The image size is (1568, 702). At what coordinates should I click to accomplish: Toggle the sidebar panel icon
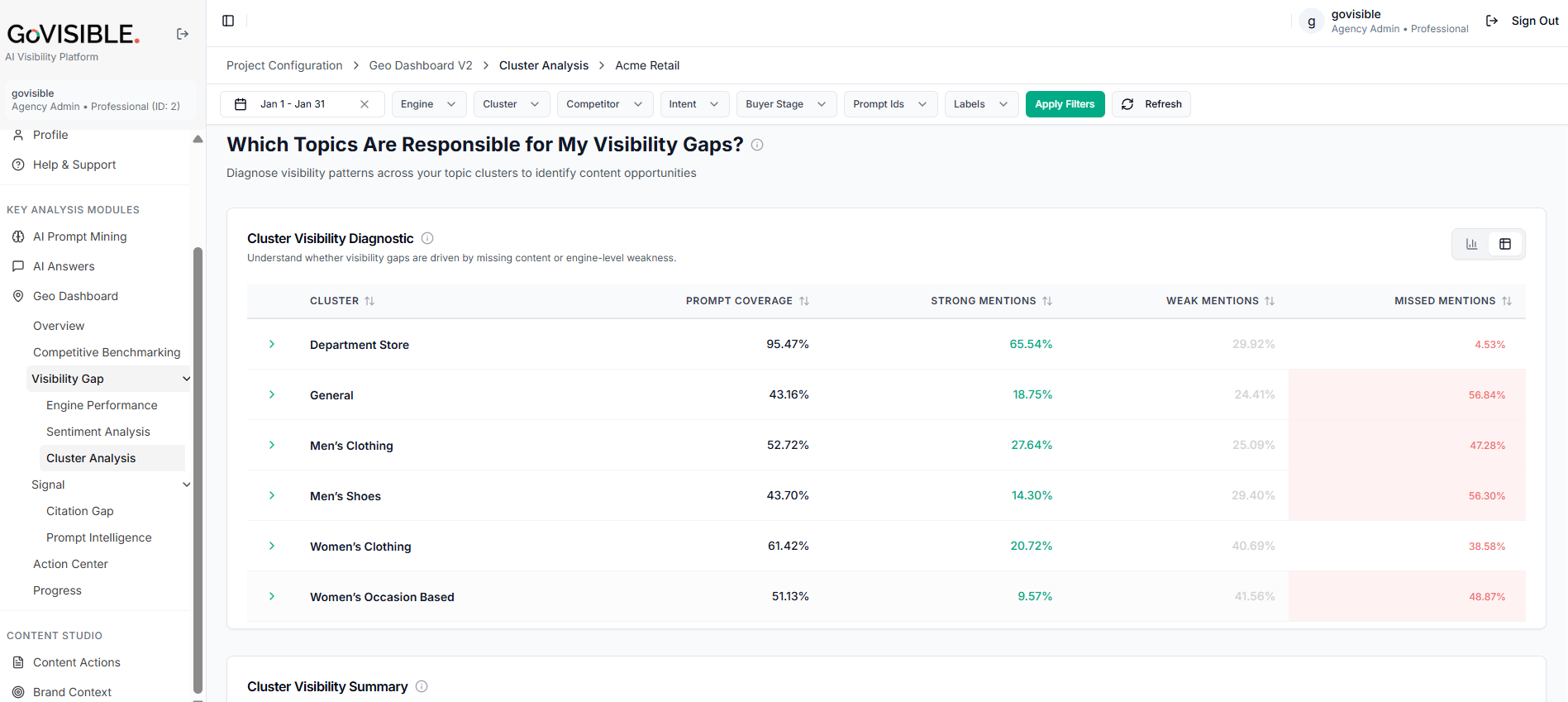coord(228,21)
